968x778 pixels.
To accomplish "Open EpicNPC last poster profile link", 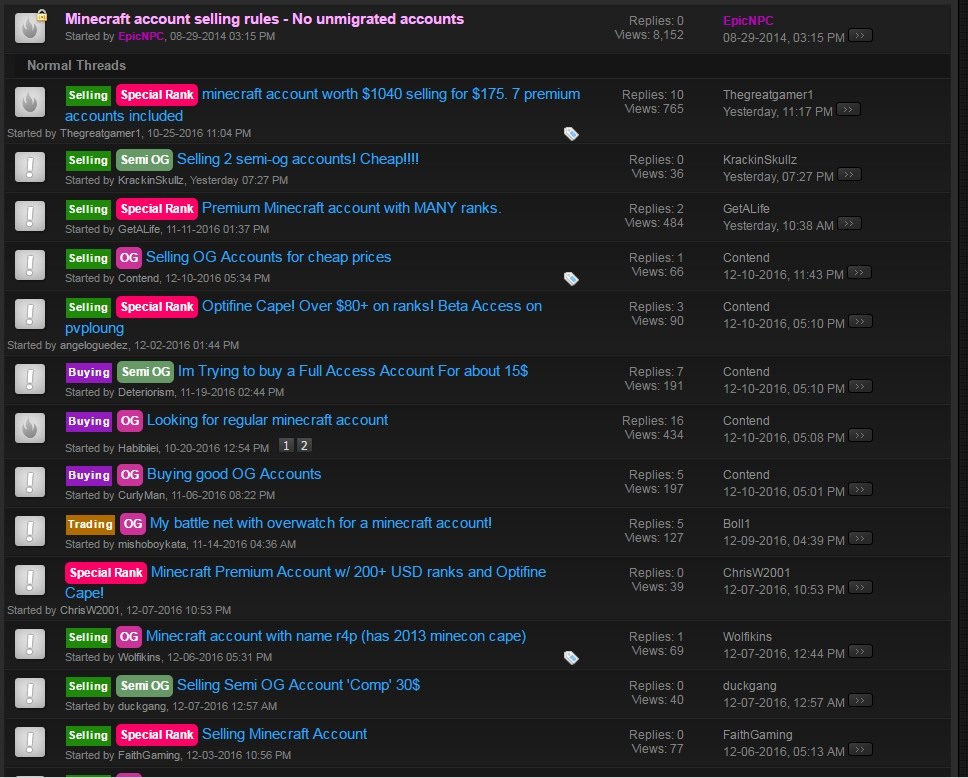I will [748, 20].
